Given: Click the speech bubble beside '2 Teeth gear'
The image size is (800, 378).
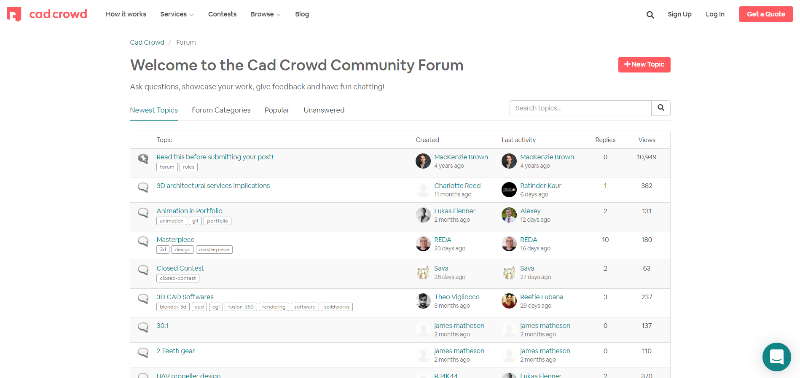Looking at the screenshot, I should [143, 352].
